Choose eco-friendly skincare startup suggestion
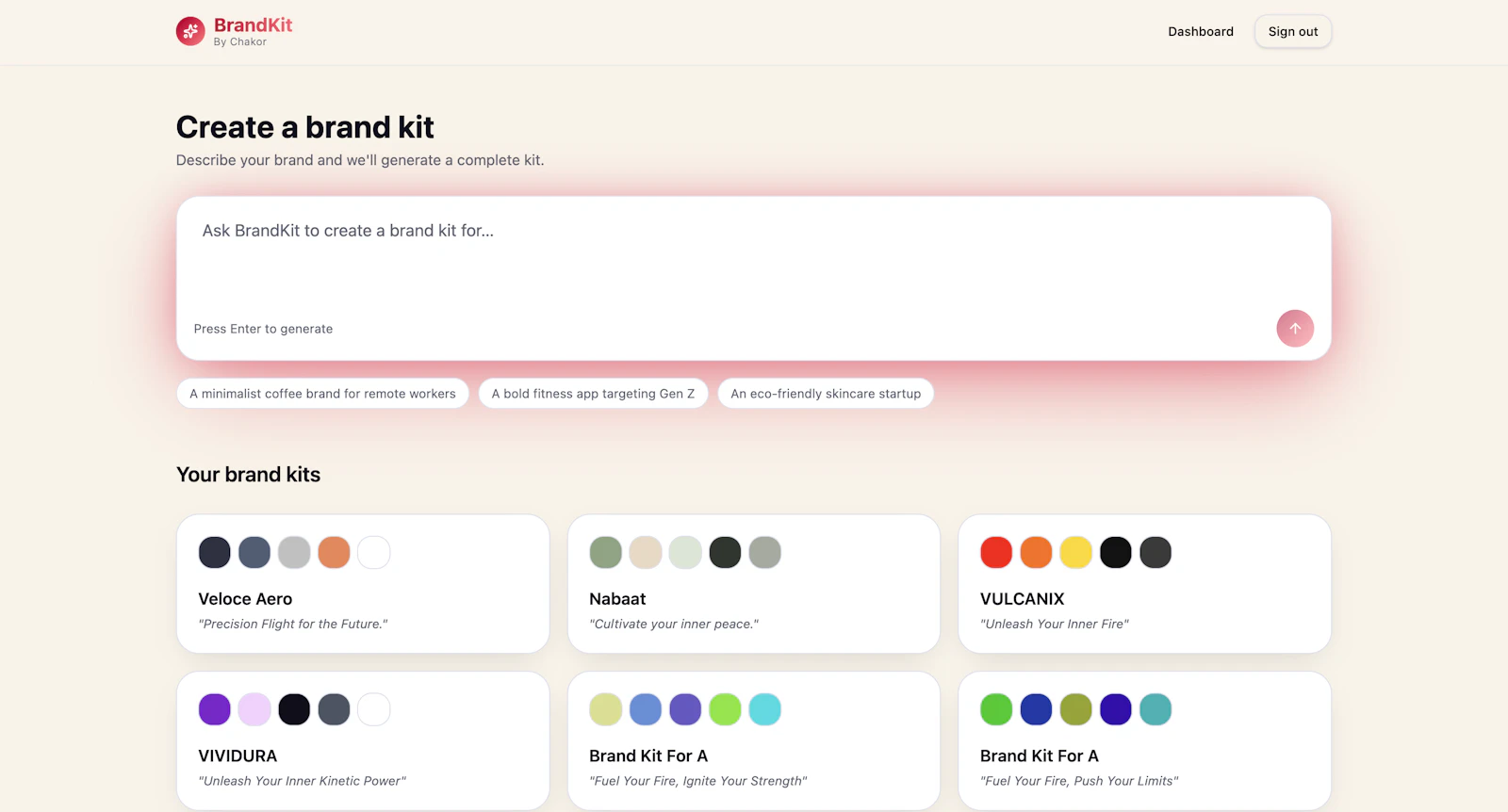The width and height of the screenshot is (1508, 812). pos(826,394)
